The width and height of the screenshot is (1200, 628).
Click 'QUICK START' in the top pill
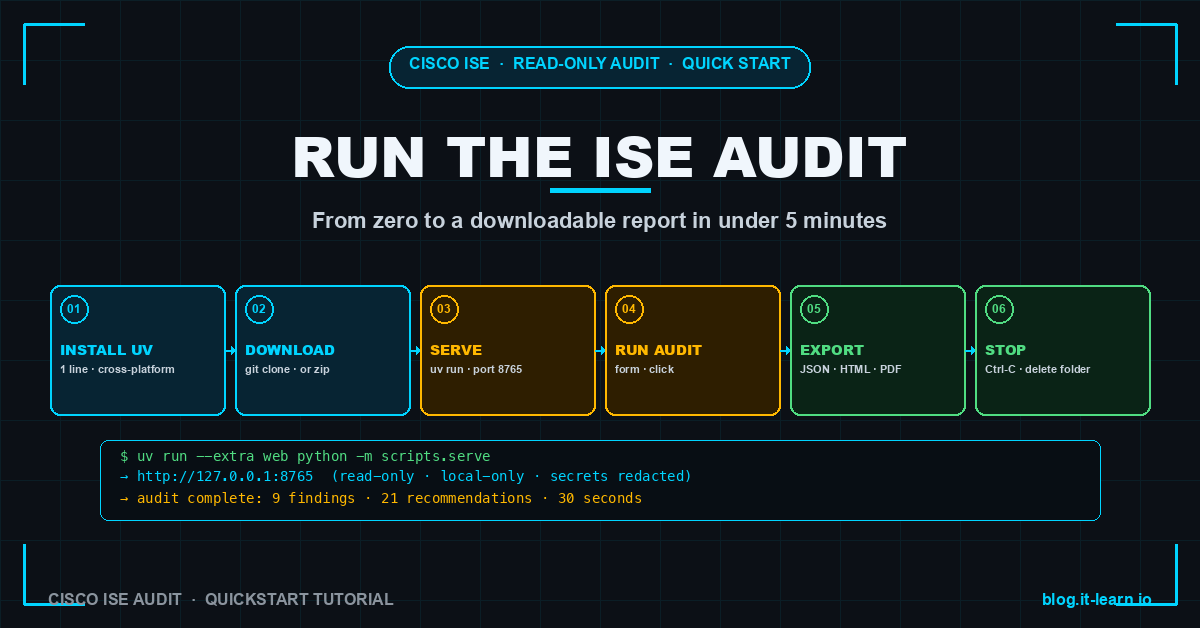(x=736, y=64)
